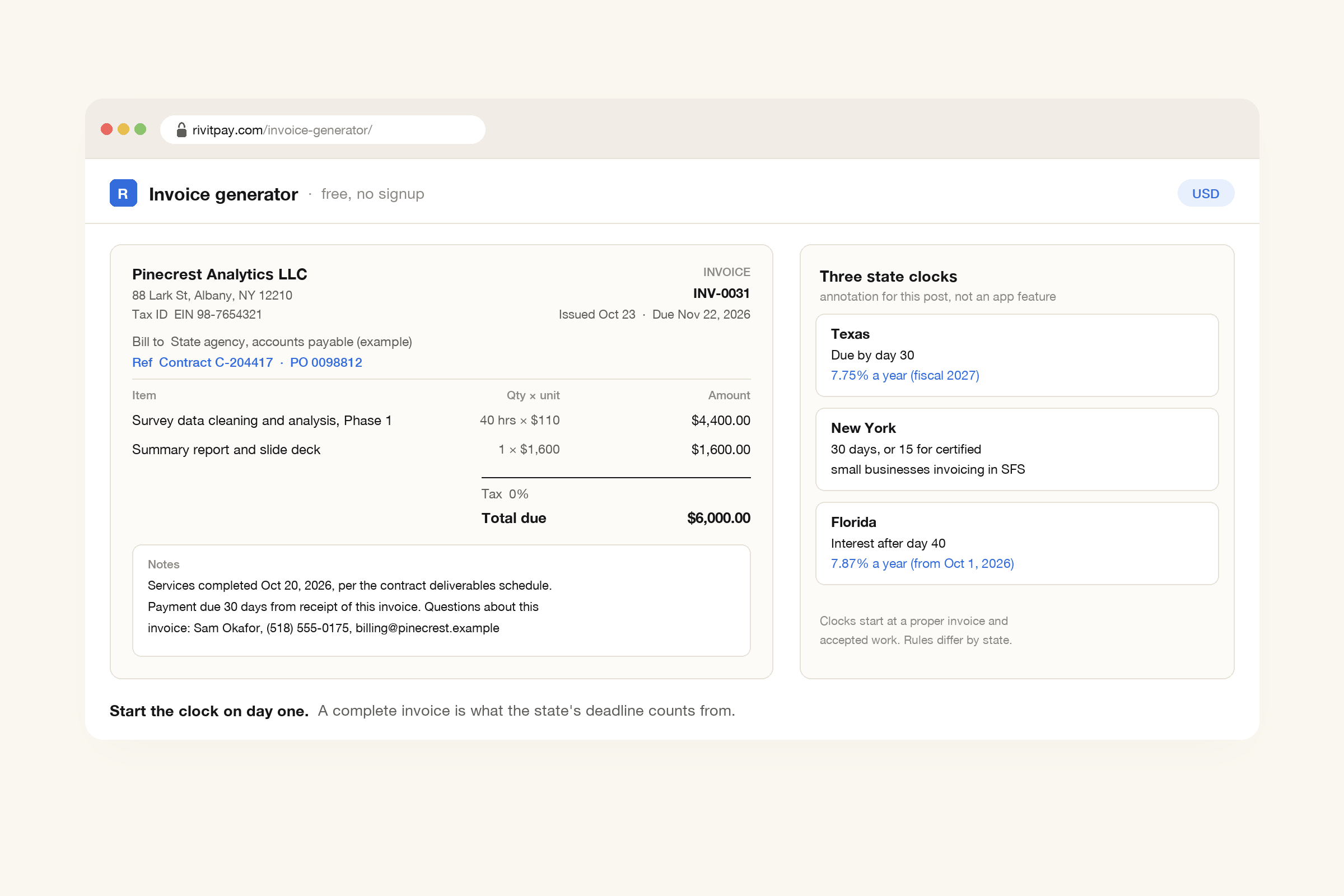
Task: Click the Interest after day 40 line
Action: pos(888,543)
